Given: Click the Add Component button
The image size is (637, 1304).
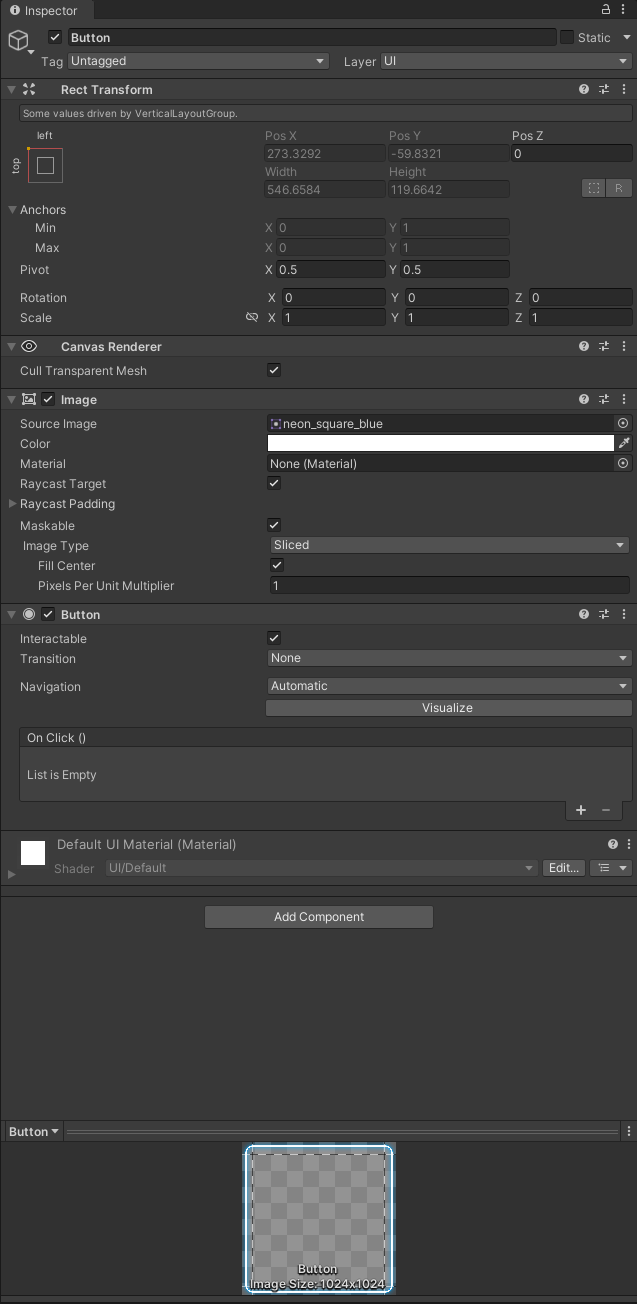Looking at the screenshot, I should coord(319,917).
